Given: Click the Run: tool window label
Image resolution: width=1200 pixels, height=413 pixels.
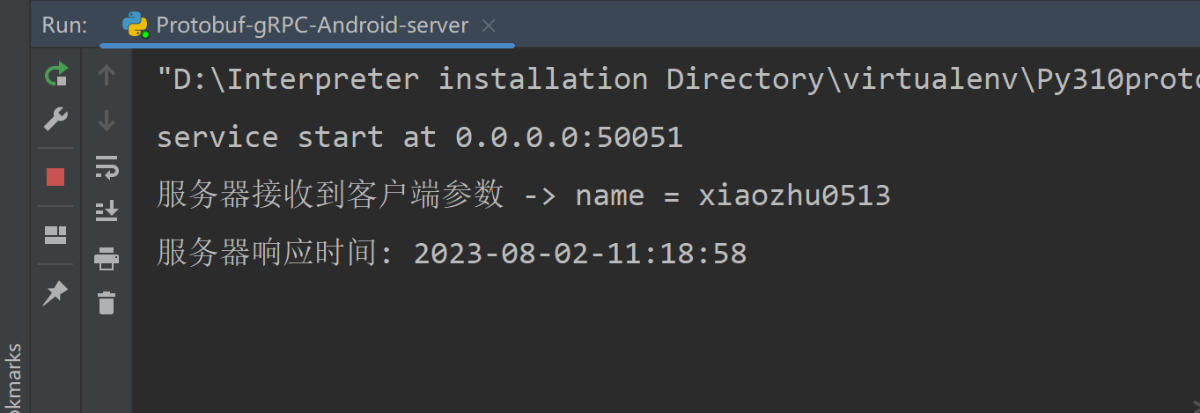Looking at the screenshot, I should pos(65,26).
